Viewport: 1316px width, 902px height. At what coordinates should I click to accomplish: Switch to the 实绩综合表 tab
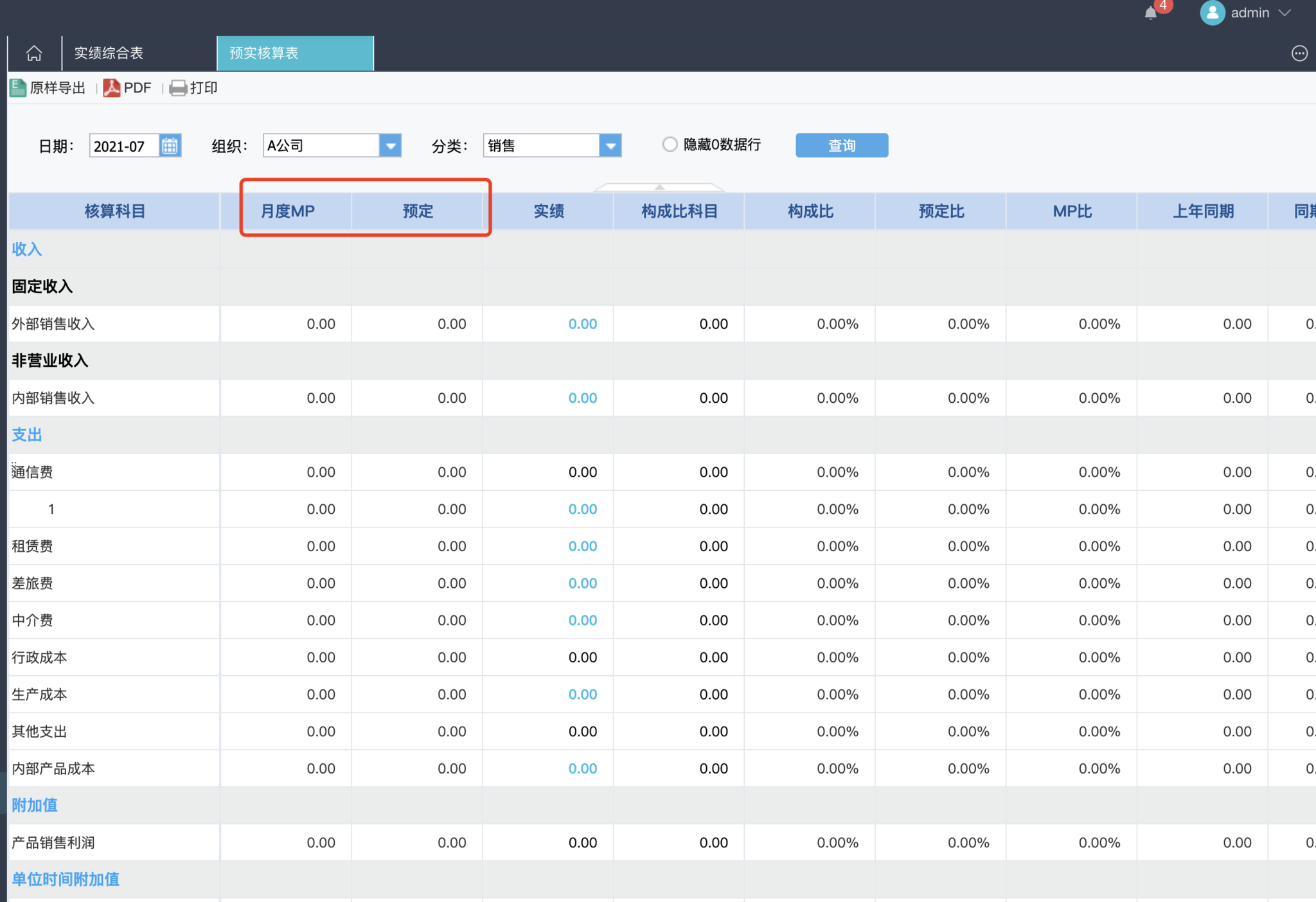(109, 53)
